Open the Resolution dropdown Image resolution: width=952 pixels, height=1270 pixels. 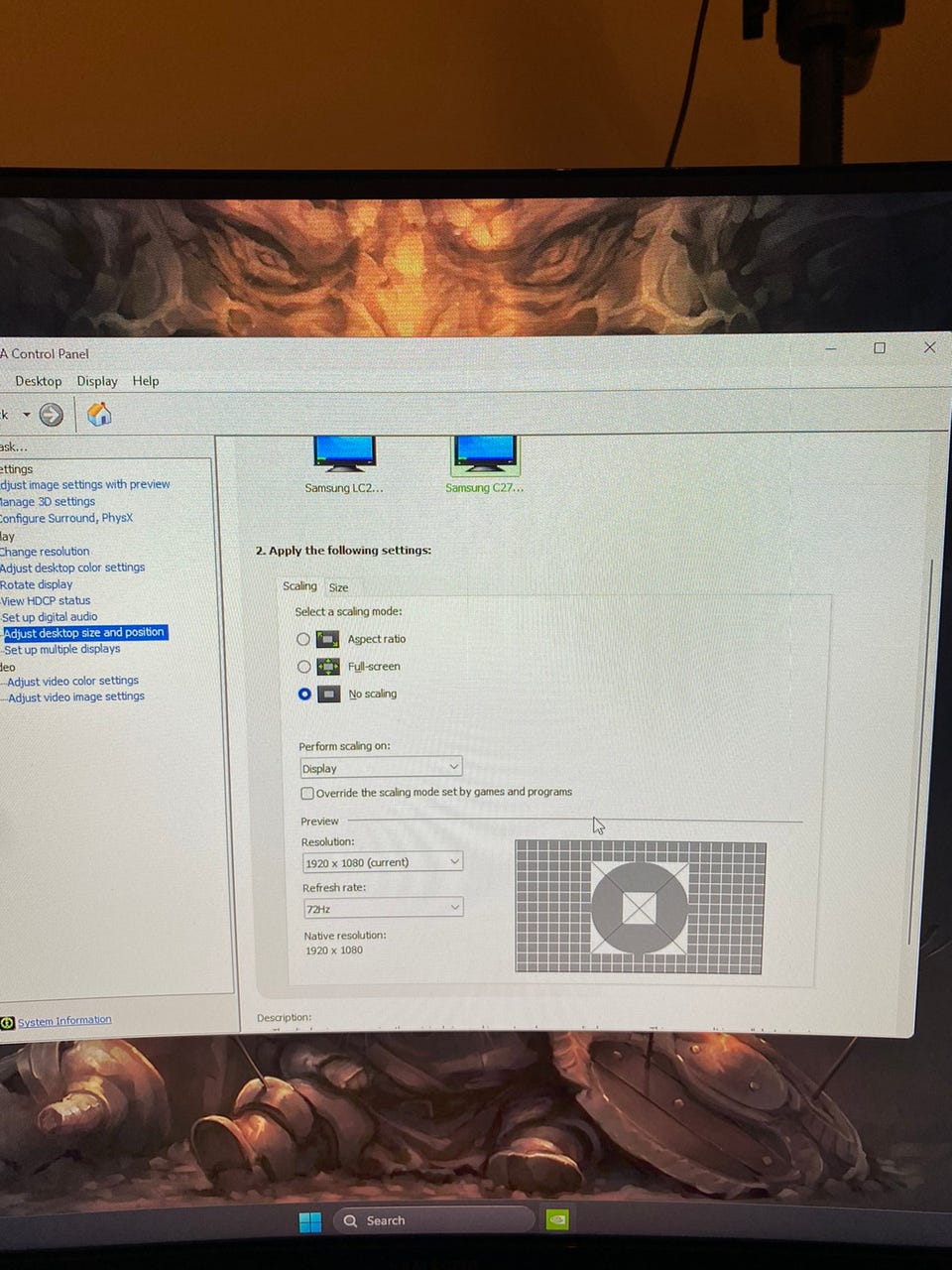coord(382,862)
